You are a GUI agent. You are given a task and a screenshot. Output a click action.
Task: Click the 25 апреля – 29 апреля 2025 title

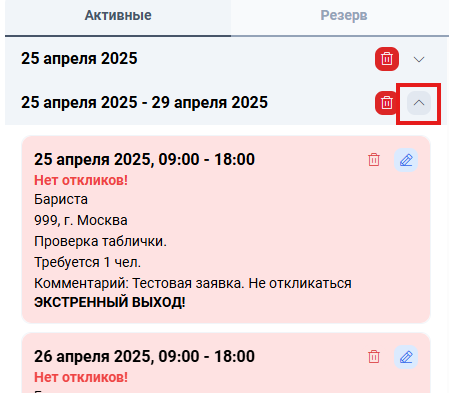pyautogui.click(x=144, y=102)
